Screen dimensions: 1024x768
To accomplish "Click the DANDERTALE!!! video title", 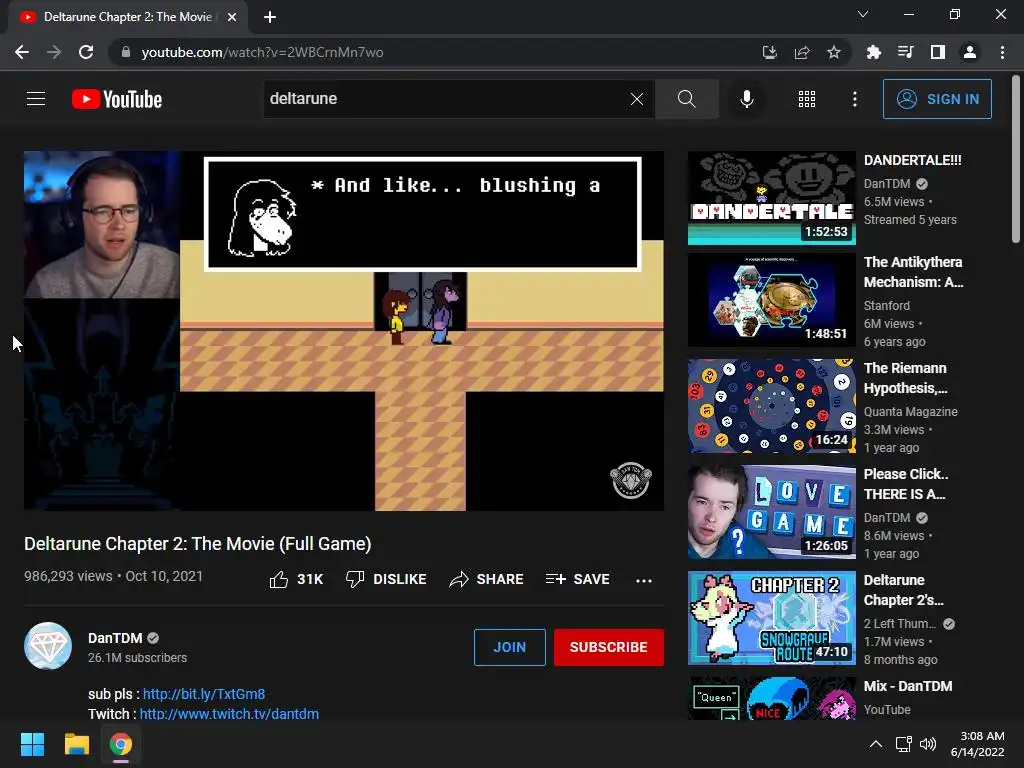I will (912, 160).
